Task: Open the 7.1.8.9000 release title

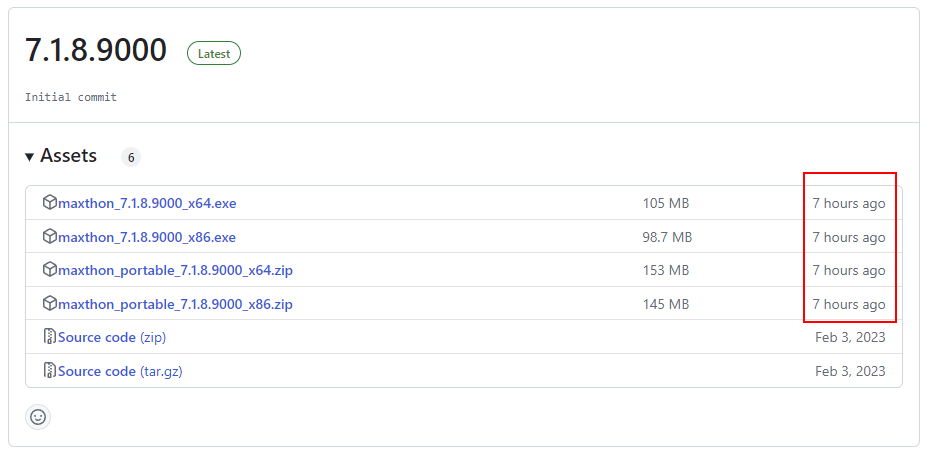Action: [96, 50]
